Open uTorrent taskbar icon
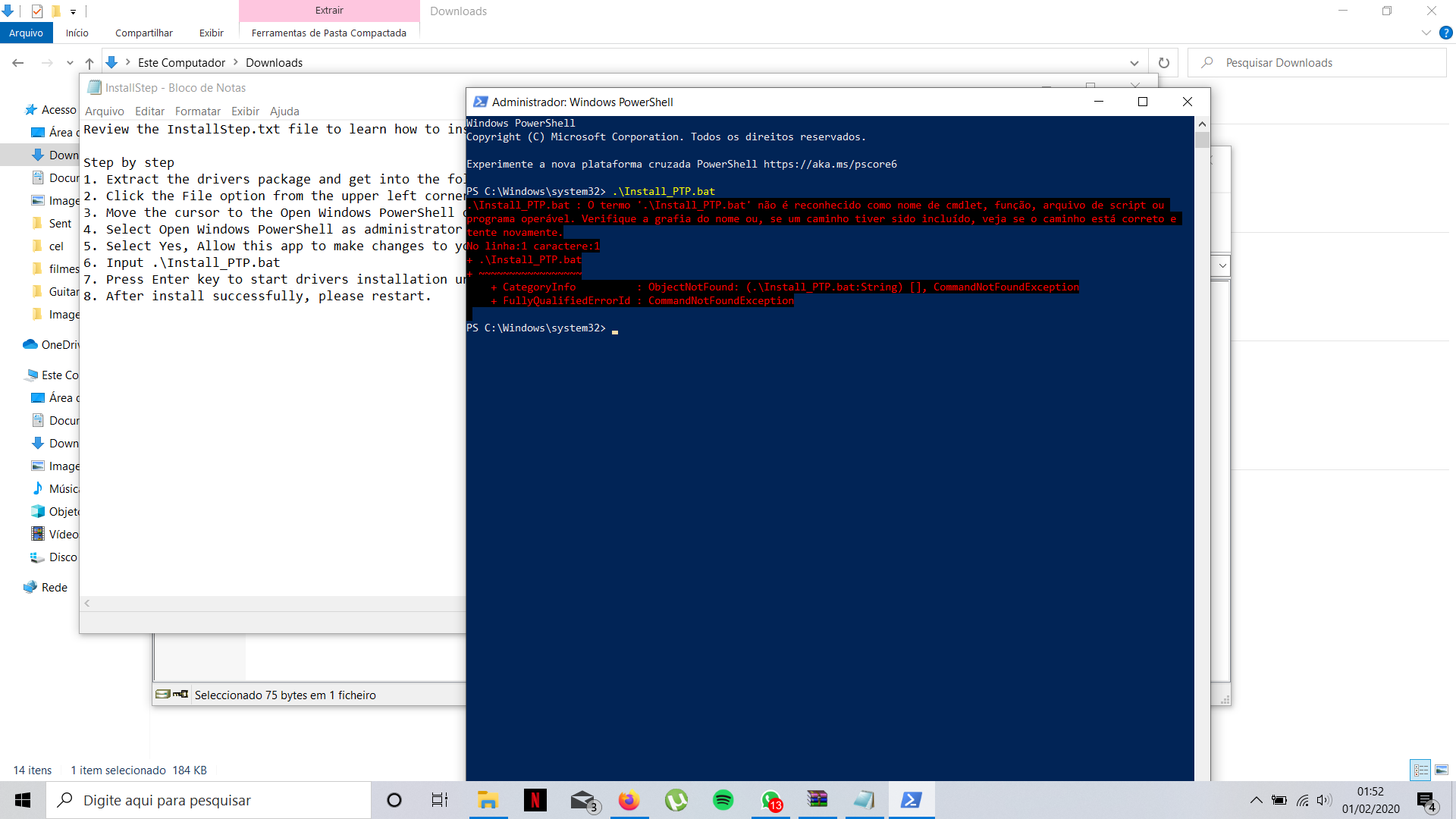 pos(676,800)
